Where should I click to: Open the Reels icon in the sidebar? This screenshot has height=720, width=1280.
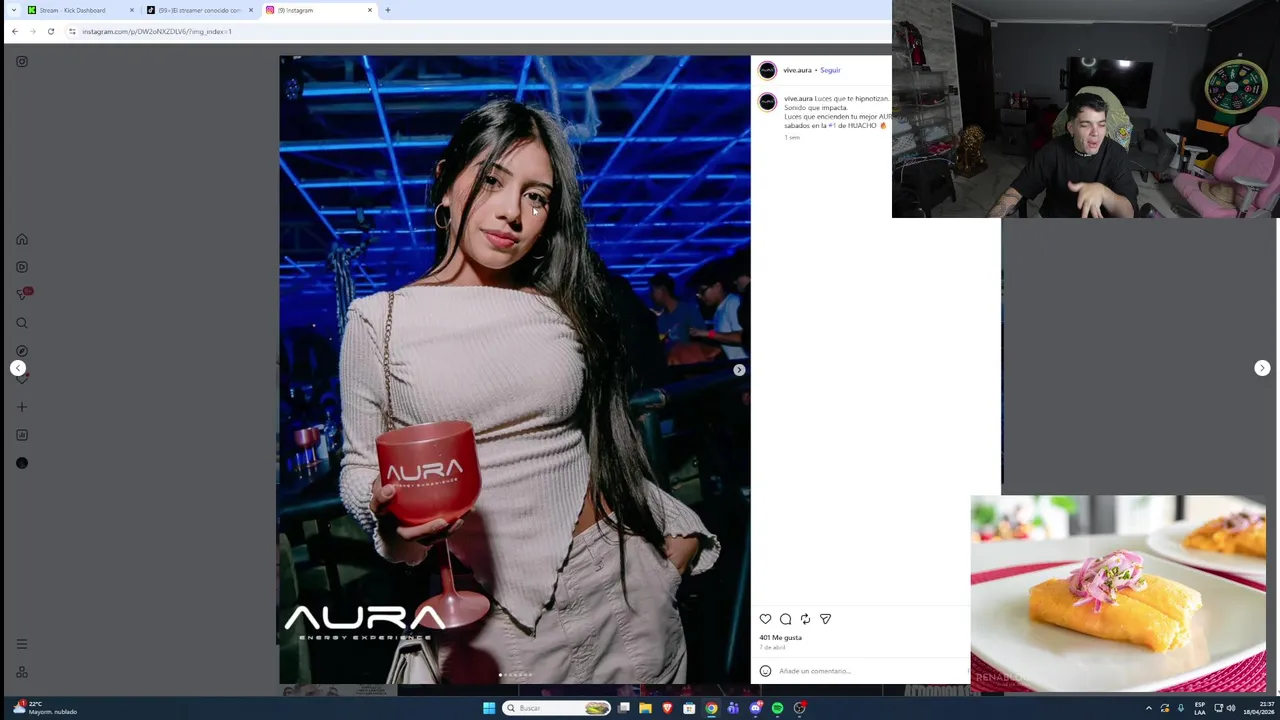[22, 267]
